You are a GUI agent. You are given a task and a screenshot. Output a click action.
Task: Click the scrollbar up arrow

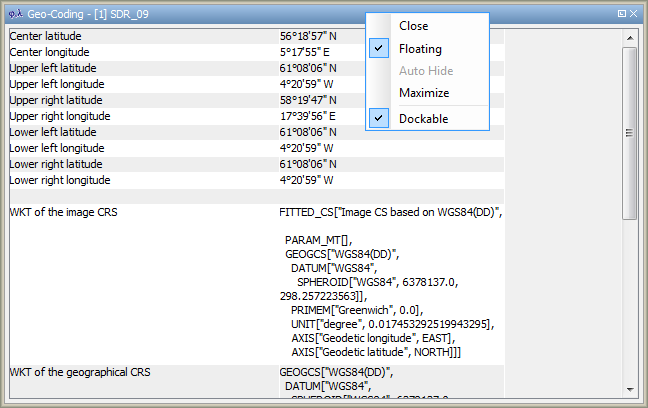[630, 38]
